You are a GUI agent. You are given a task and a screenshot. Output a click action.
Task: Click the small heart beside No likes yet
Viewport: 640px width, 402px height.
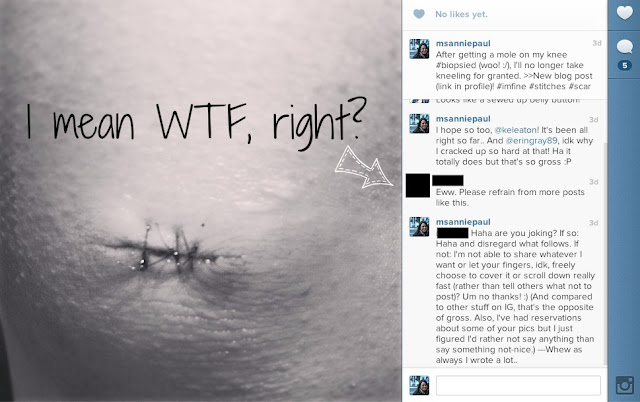coord(419,14)
